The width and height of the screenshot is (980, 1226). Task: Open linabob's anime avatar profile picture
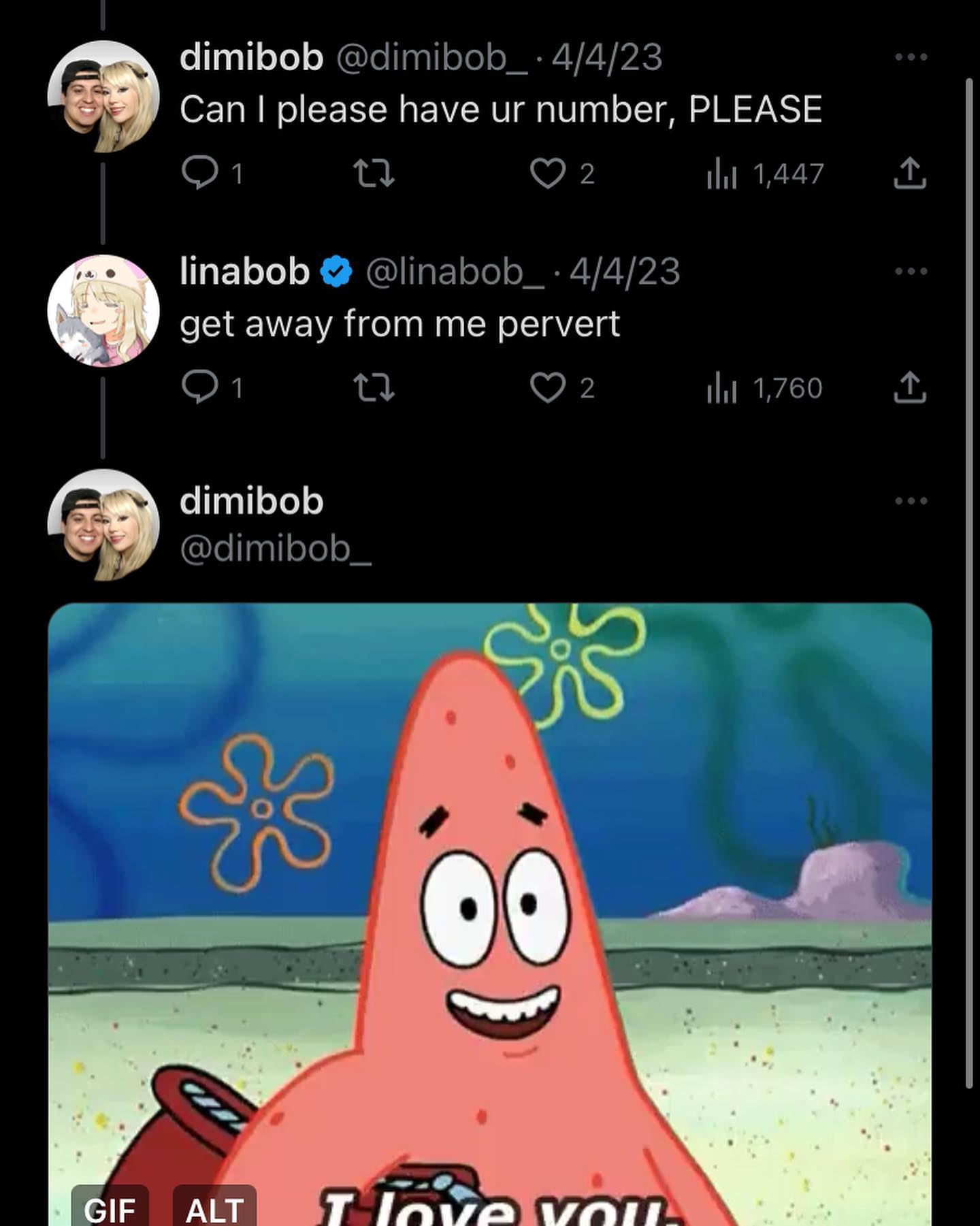pyautogui.click(x=103, y=310)
